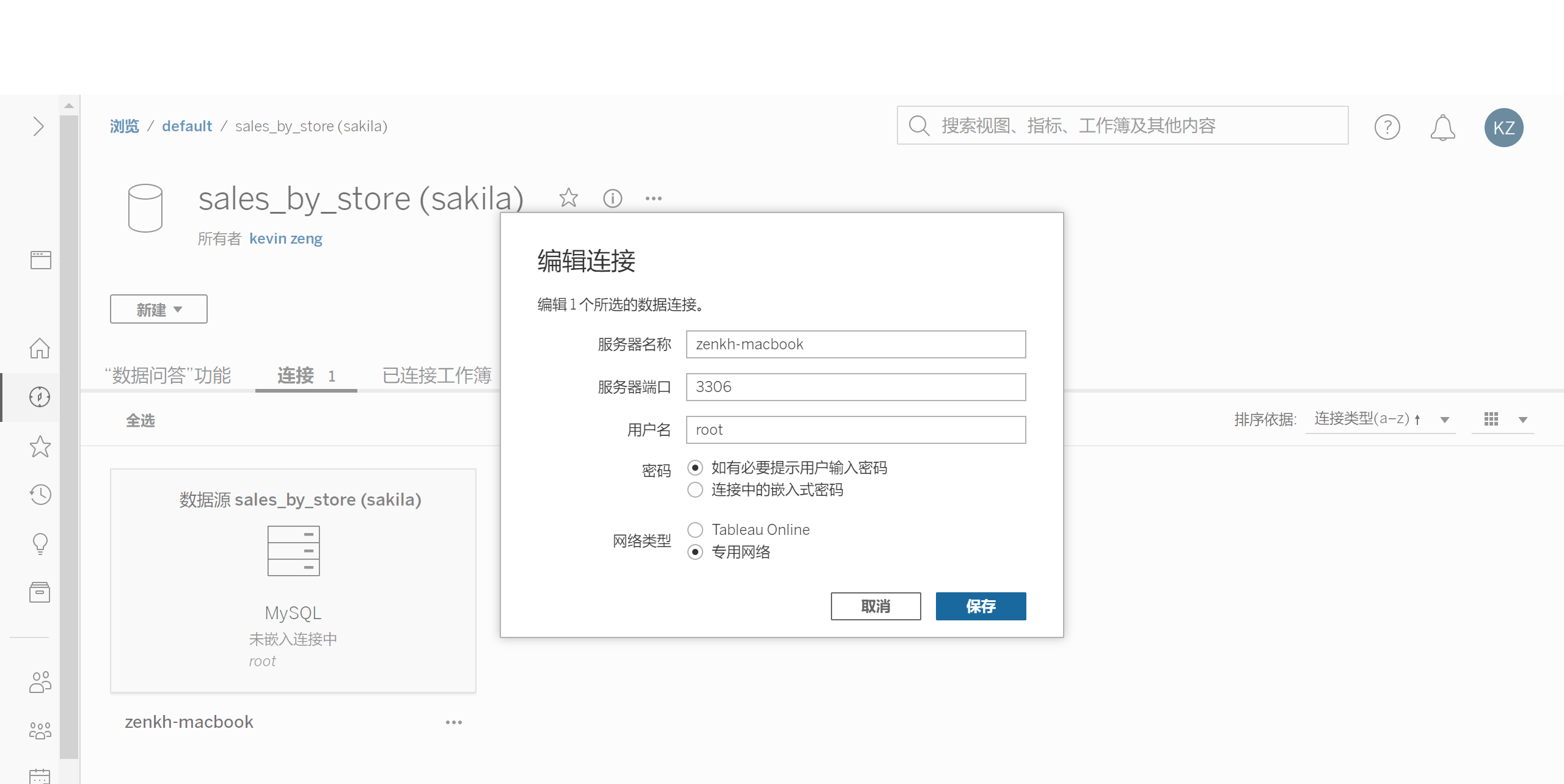Open the Schedules calendar icon in sidebar
Viewport: 1564px width, 784px height.
click(x=40, y=776)
